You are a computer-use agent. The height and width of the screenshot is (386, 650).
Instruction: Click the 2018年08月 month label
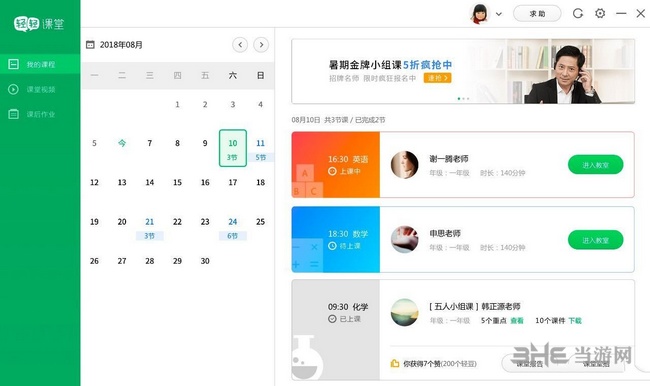(121, 45)
